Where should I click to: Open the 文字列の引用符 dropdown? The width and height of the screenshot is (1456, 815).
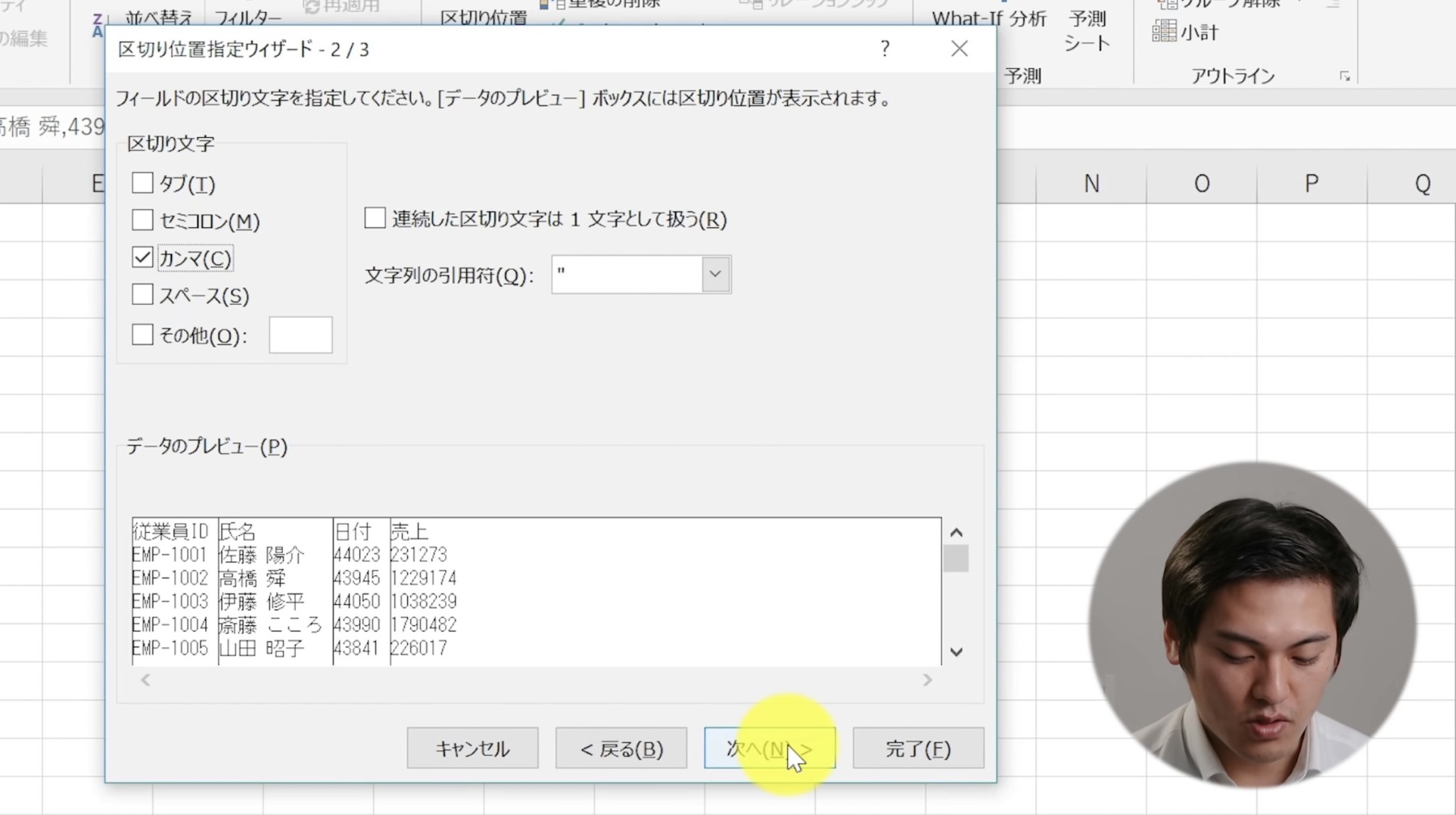(714, 274)
